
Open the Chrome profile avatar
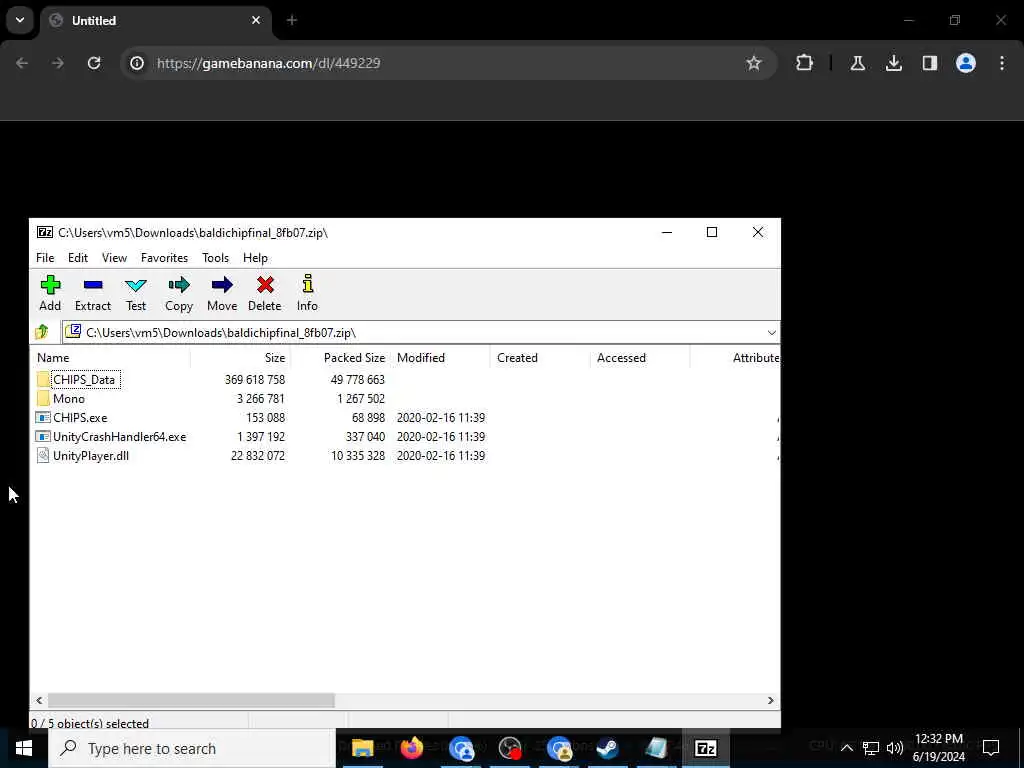click(966, 63)
